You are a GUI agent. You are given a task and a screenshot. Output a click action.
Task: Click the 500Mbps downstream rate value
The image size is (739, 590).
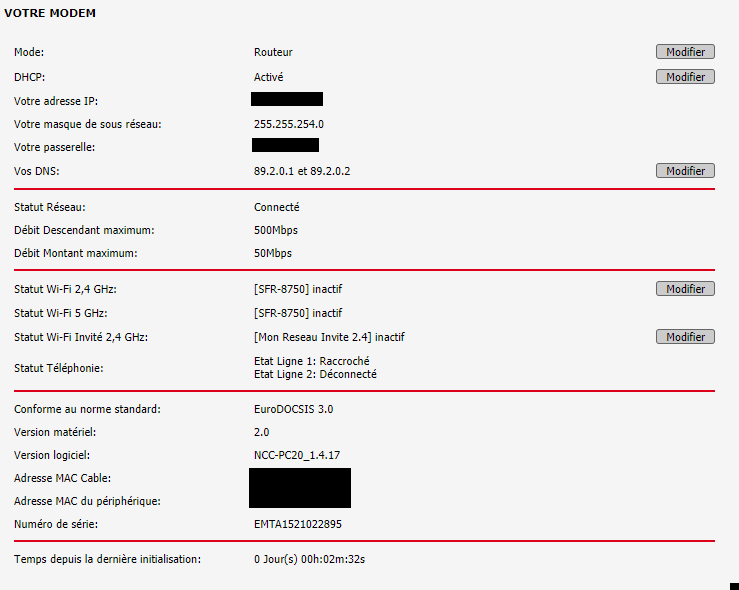276,230
